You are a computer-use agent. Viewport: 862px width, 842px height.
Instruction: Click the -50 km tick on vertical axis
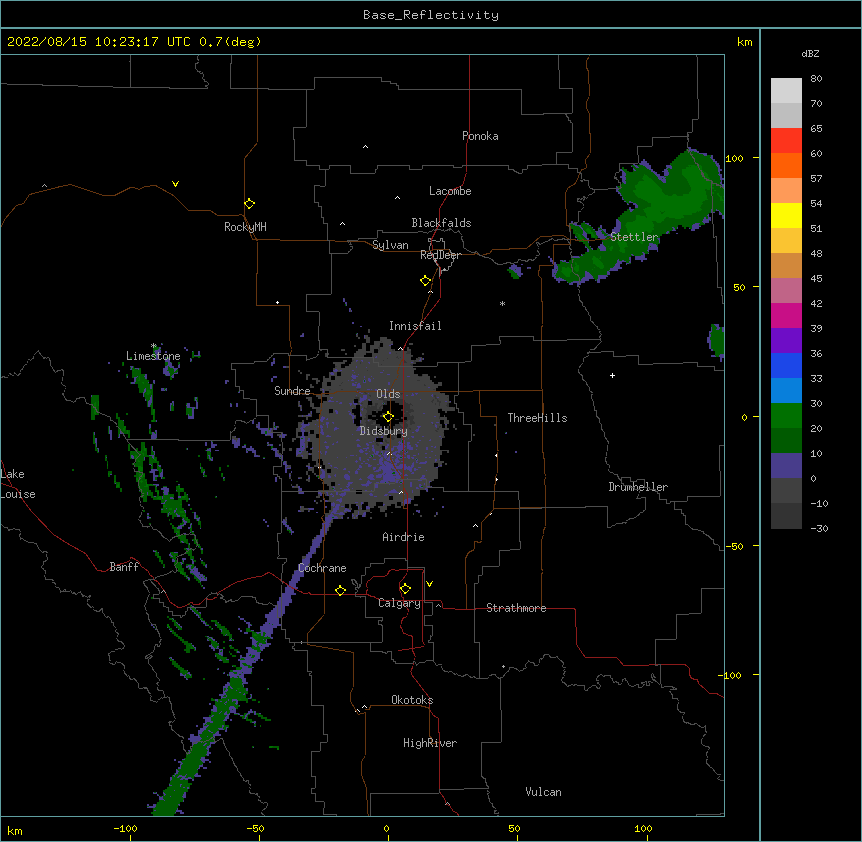[x=734, y=546]
